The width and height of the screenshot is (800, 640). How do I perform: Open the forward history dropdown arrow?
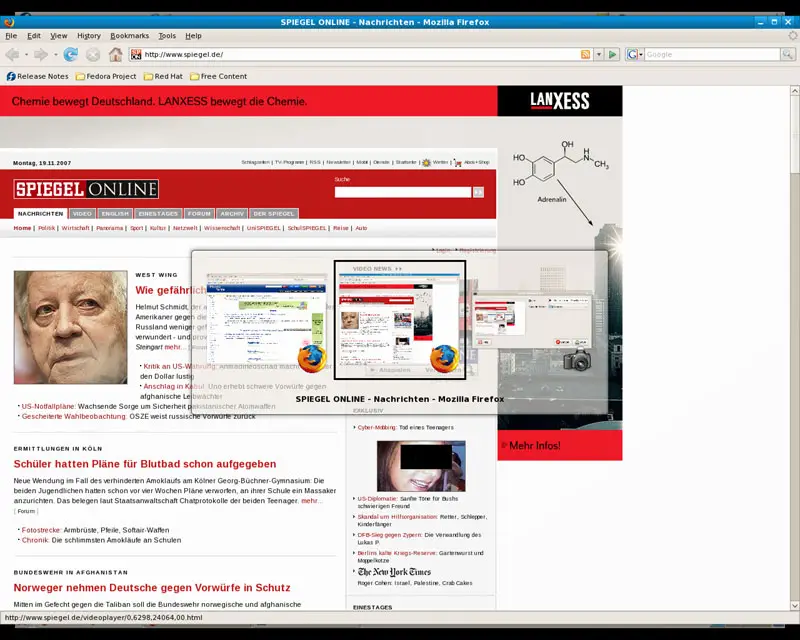55,54
